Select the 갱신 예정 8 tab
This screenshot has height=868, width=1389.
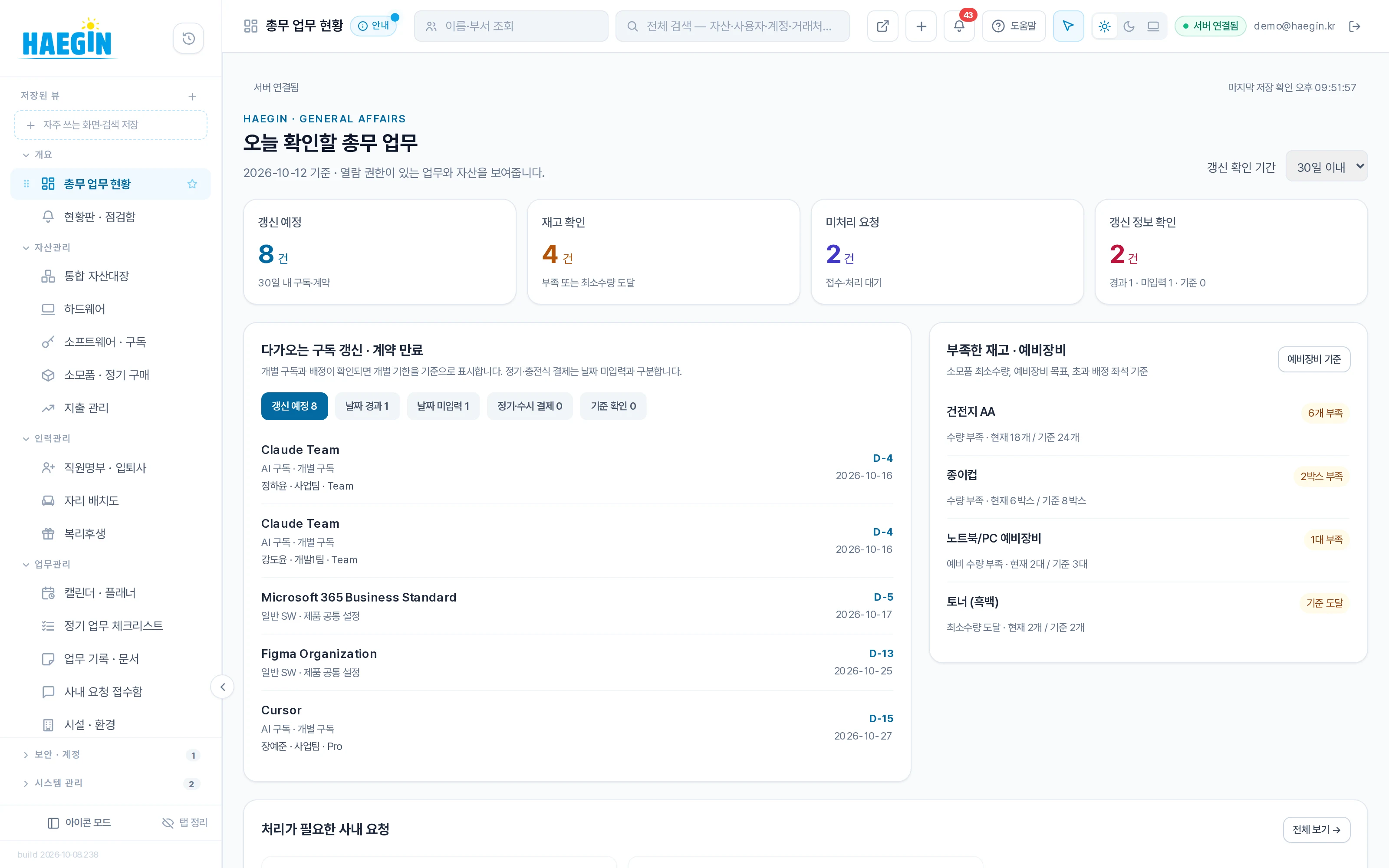point(294,406)
